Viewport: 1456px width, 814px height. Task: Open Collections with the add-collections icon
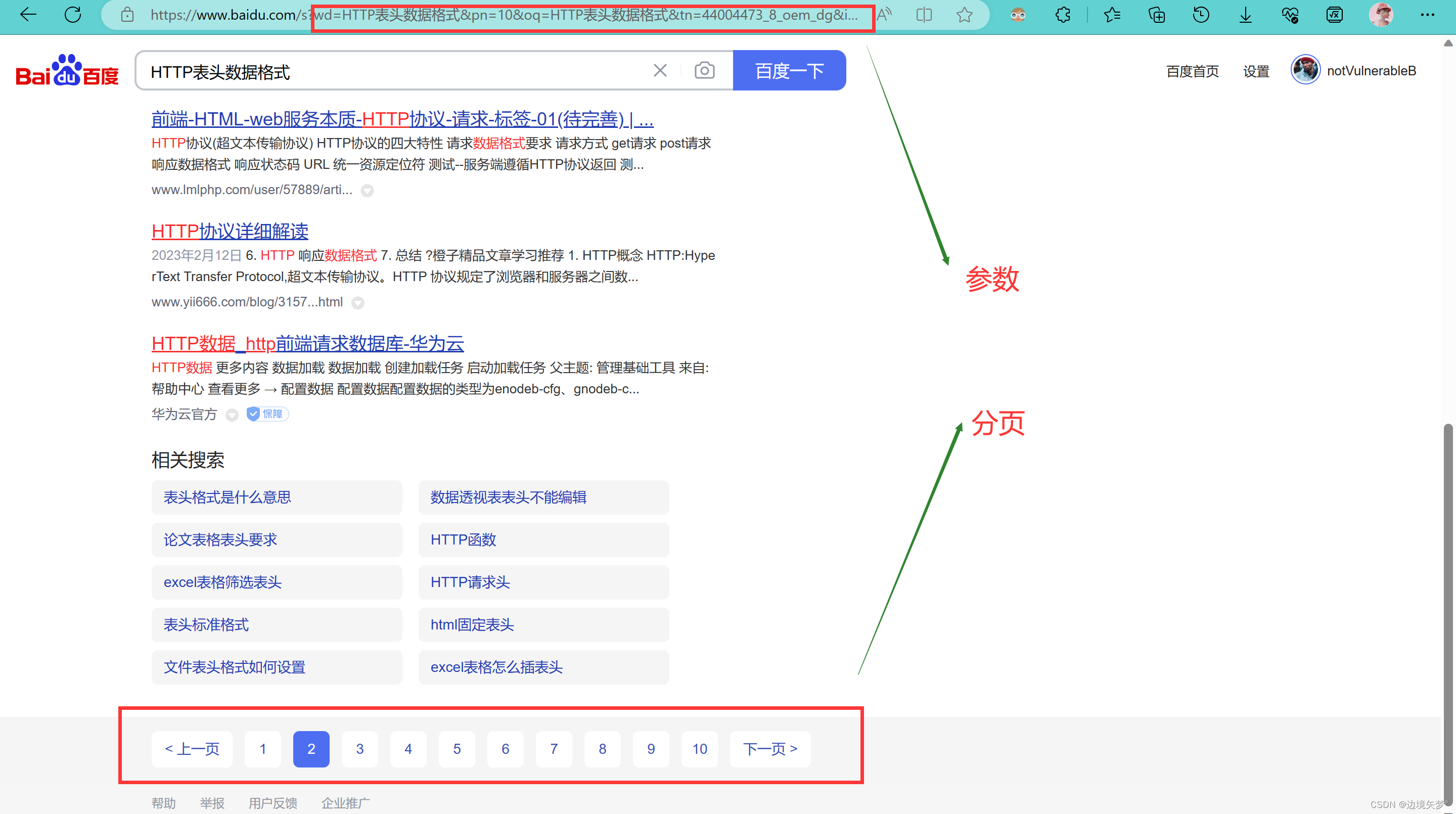coord(1157,15)
